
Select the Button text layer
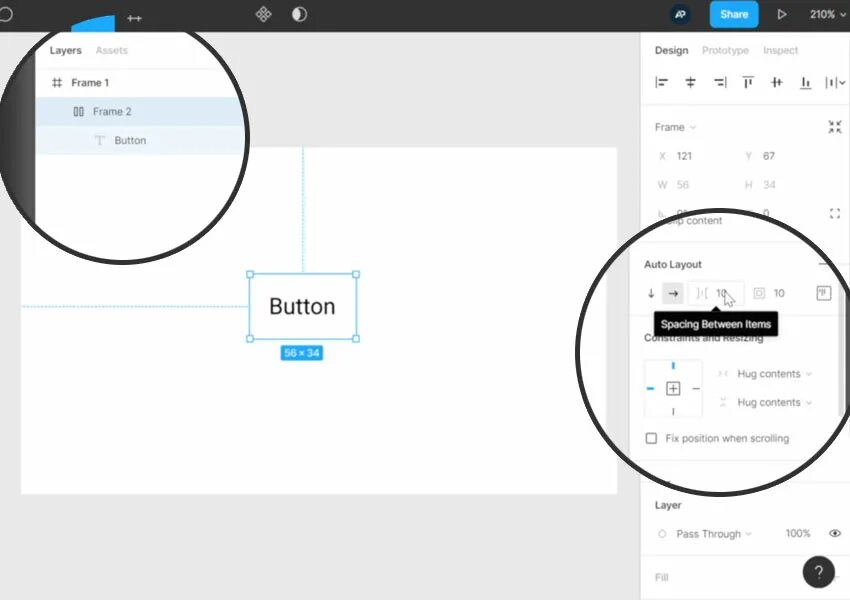[140, 140]
